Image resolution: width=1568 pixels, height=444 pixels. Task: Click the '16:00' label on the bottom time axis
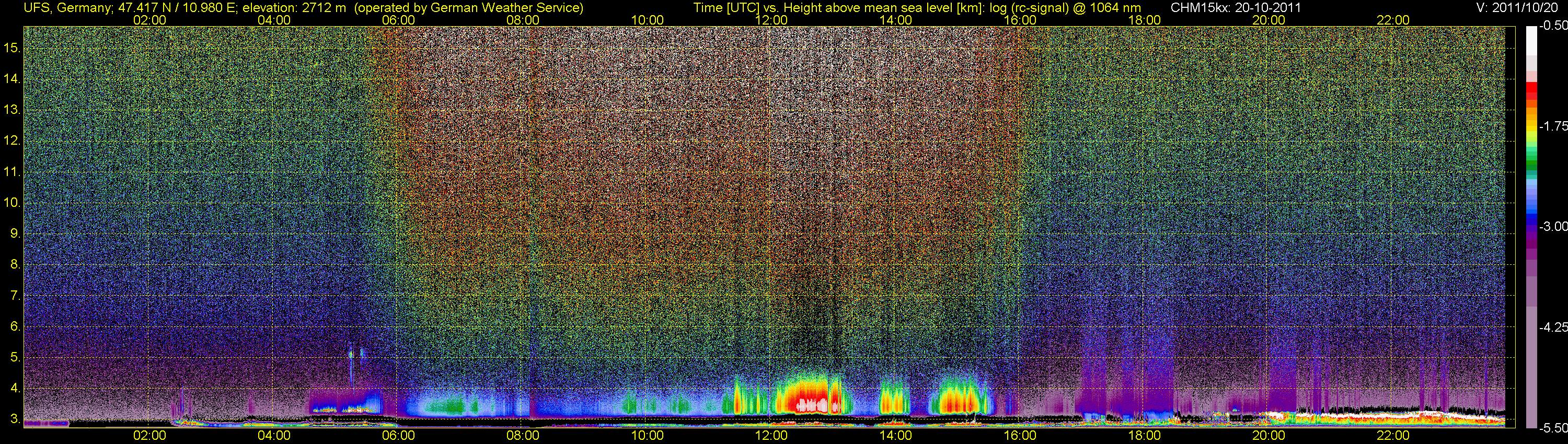pyautogui.click(x=1020, y=436)
